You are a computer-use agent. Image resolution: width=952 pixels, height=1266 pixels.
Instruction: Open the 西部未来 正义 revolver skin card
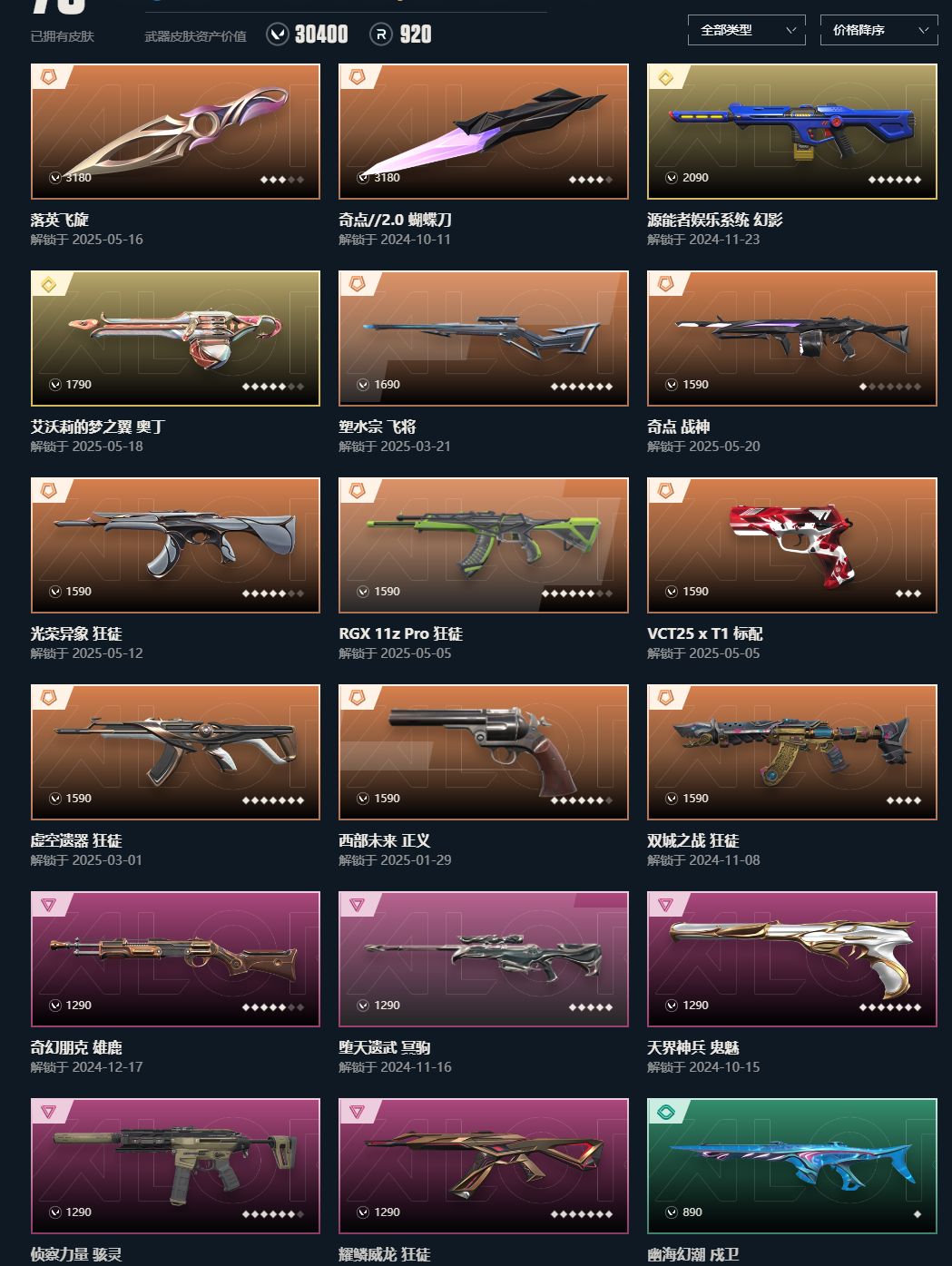point(484,752)
